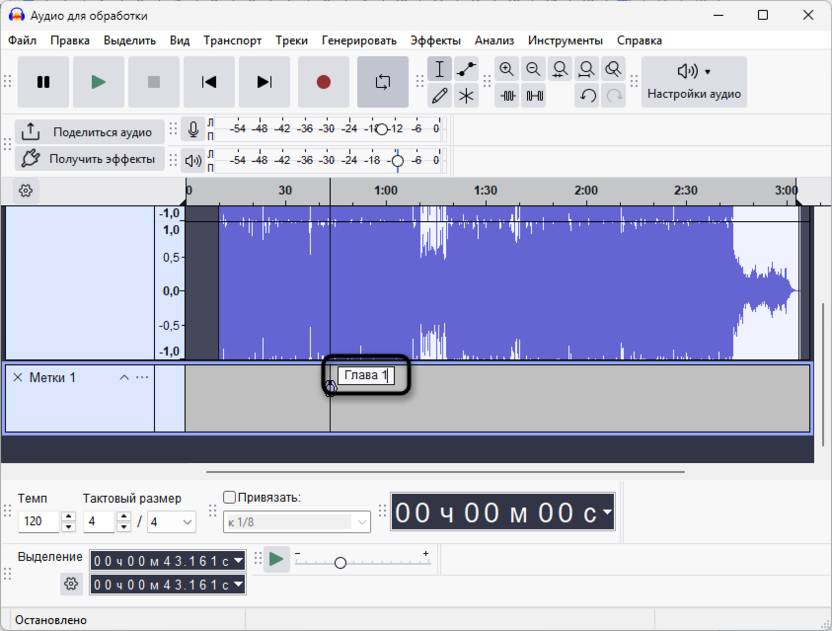Viewport: 832px width, 631px height.
Task: Select the Selection tool
Action: click(x=440, y=69)
